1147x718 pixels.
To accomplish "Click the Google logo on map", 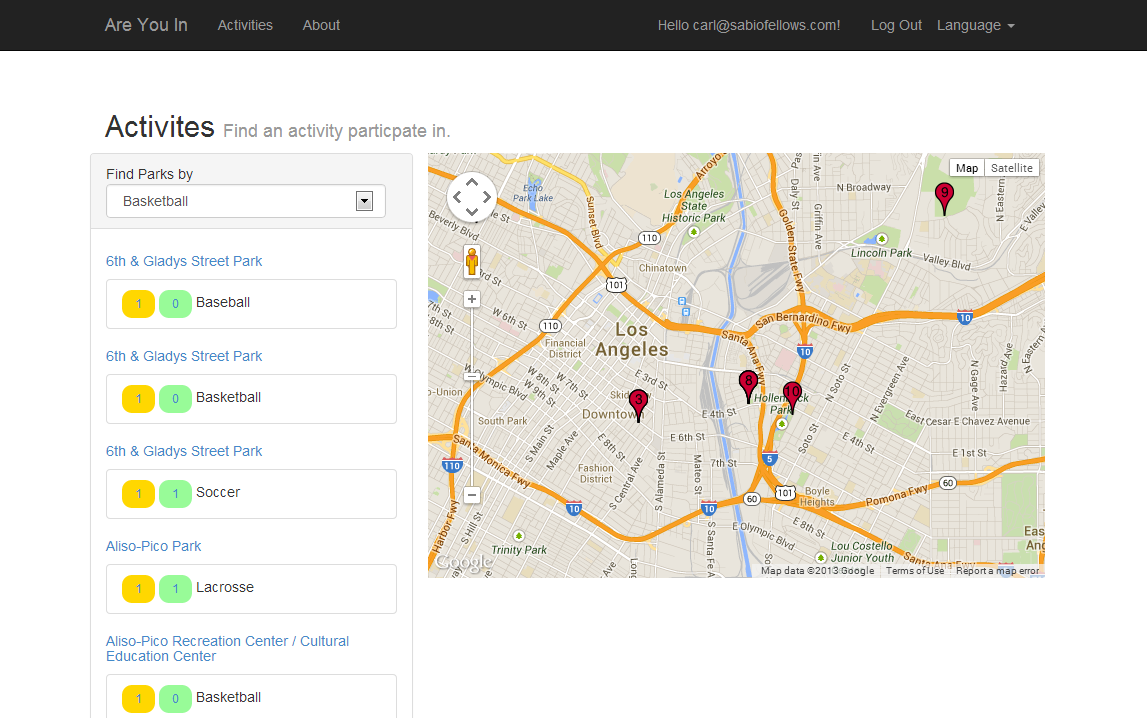I will click(464, 562).
